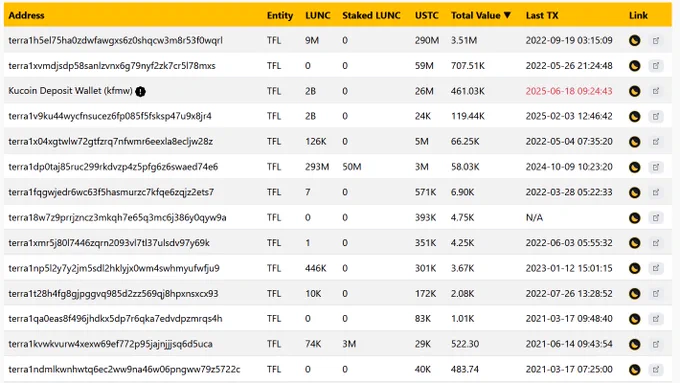The width and height of the screenshot is (680, 383).
Task: Click USTC value 290M
Action: tap(427, 40)
